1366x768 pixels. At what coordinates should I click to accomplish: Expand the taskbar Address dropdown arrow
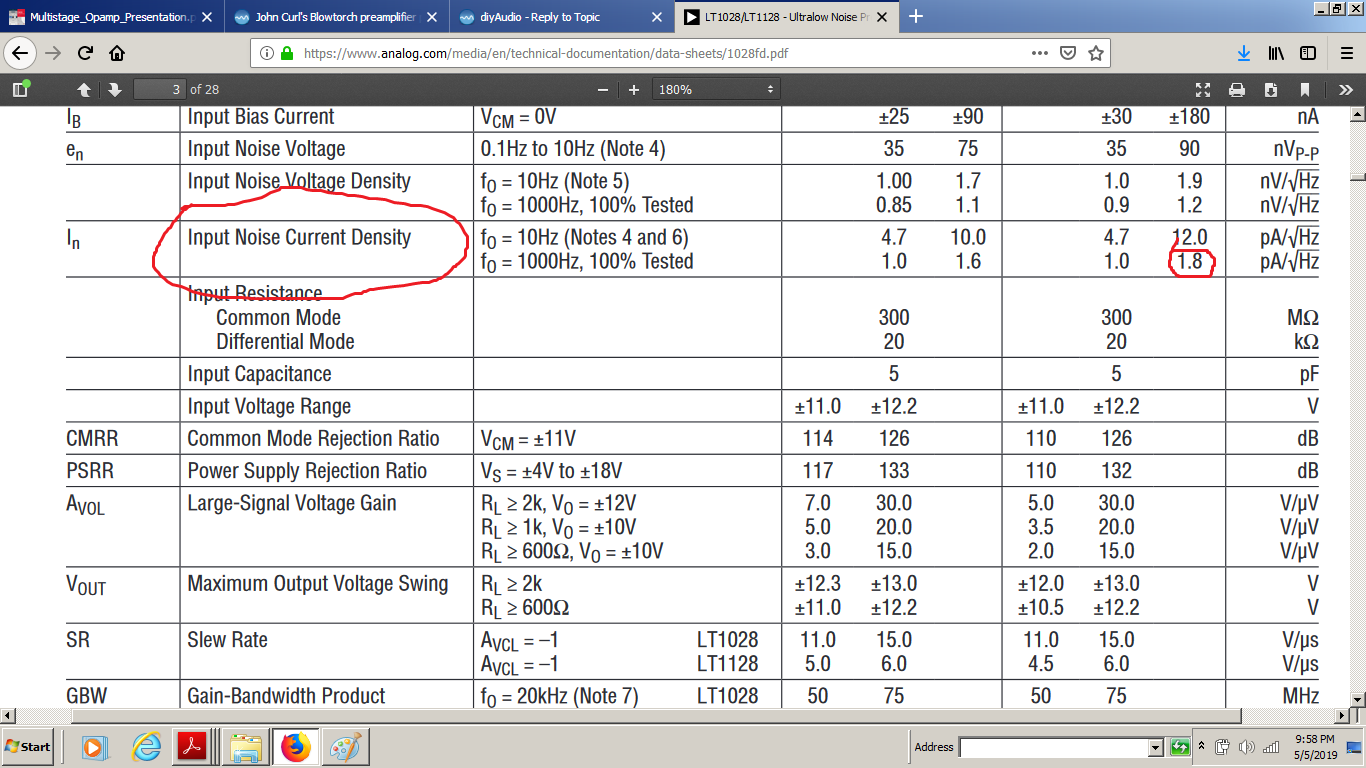coord(1156,747)
